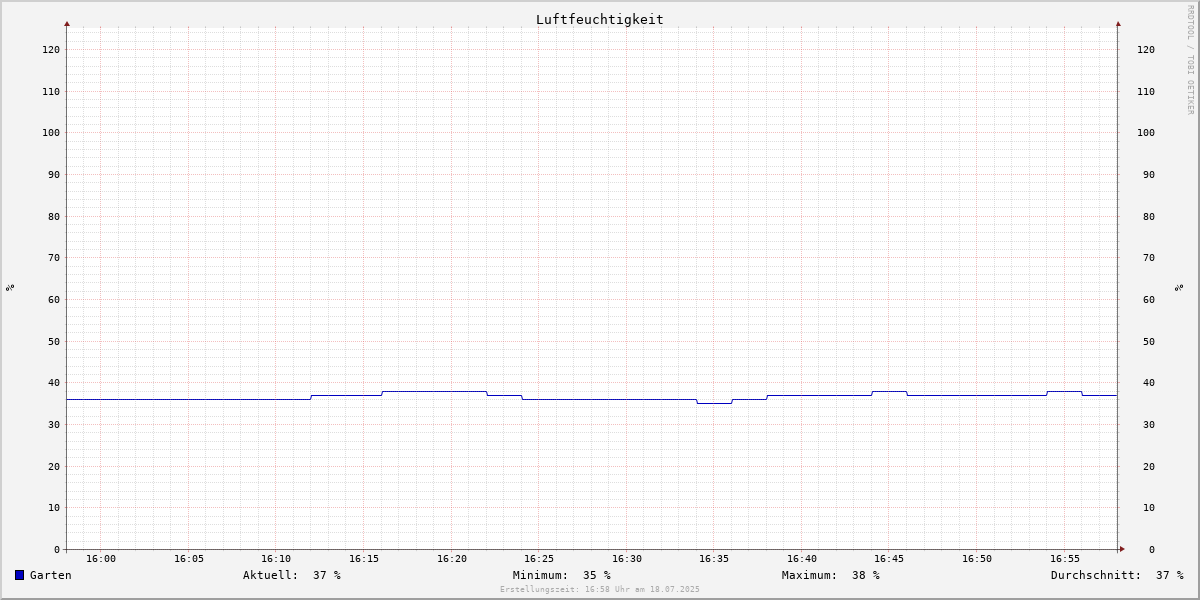Viewport: 1200px width, 600px height.
Task: Select the 'Garten' legend label
Action: point(51,575)
